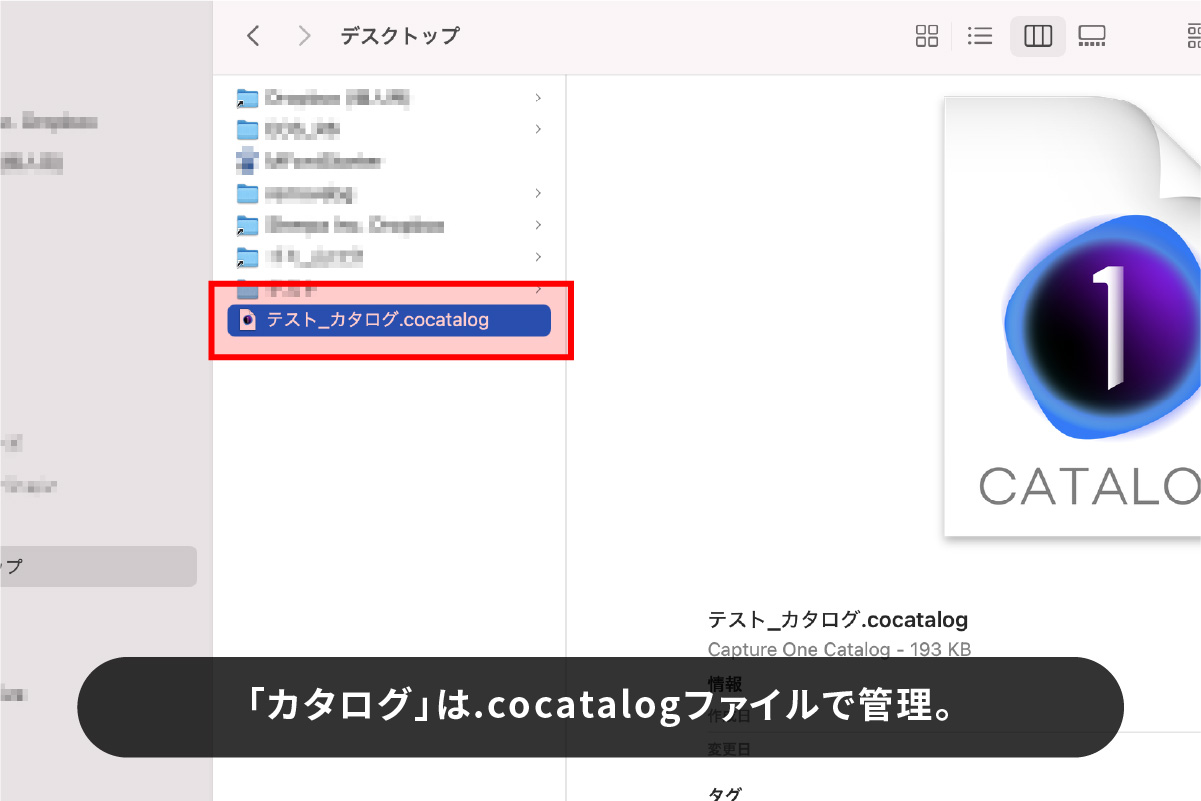
Task: Go forward with the right chevron button
Action: pos(305,36)
